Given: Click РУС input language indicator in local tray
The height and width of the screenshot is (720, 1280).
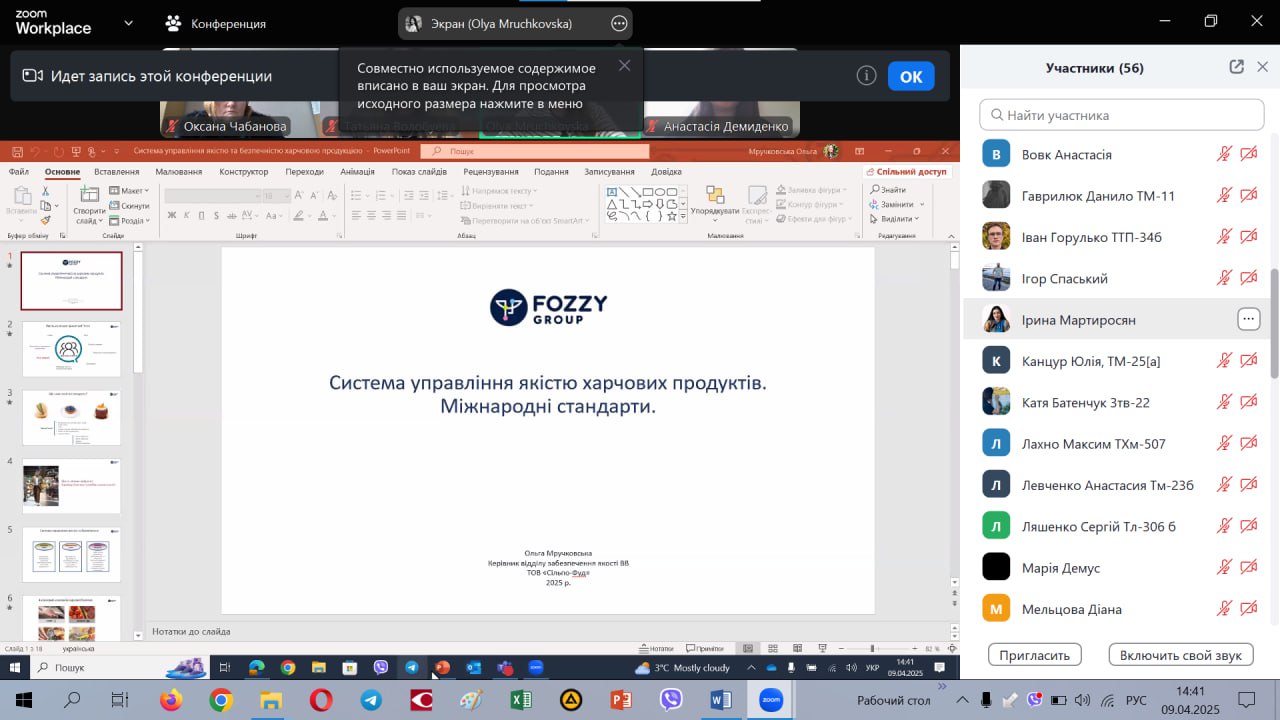Looking at the screenshot, I should [1137, 700].
